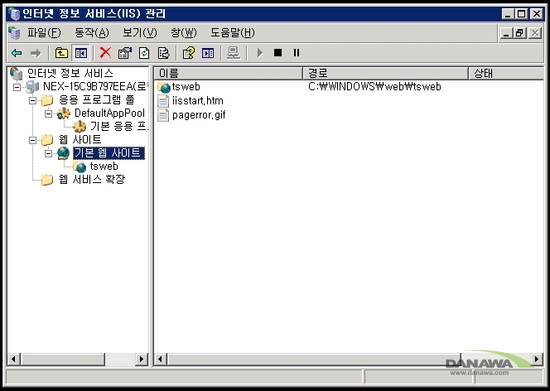Click the C:\WINDOWS\web\tsweb path cell
Viewport: 550px width, 391px height.
pos(375,87)
